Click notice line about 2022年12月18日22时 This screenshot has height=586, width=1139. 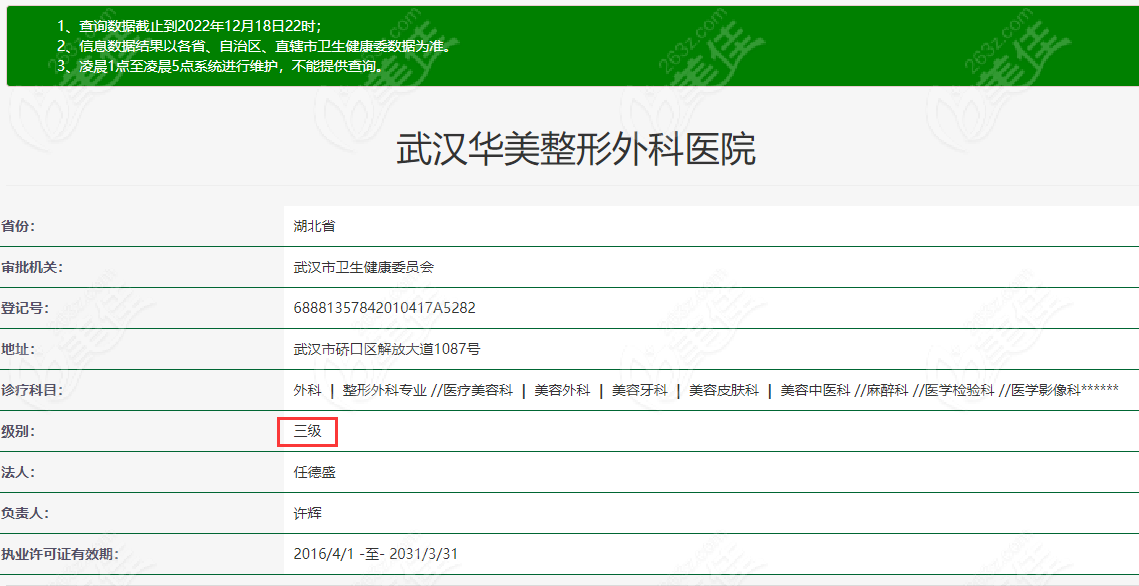coord(190,26)
